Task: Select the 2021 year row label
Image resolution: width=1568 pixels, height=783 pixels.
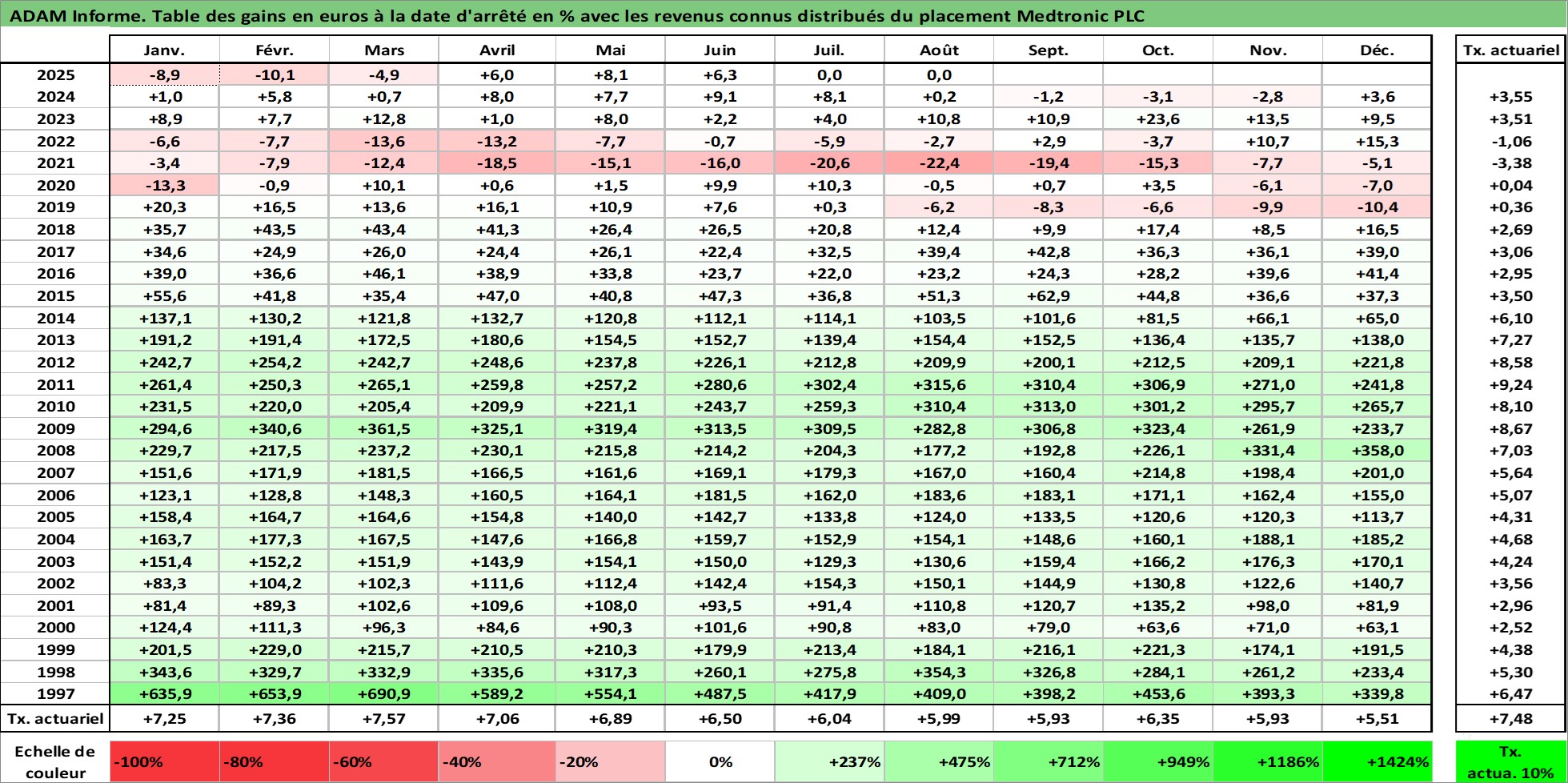Action: pyautogui.click(x=55, y=163)
